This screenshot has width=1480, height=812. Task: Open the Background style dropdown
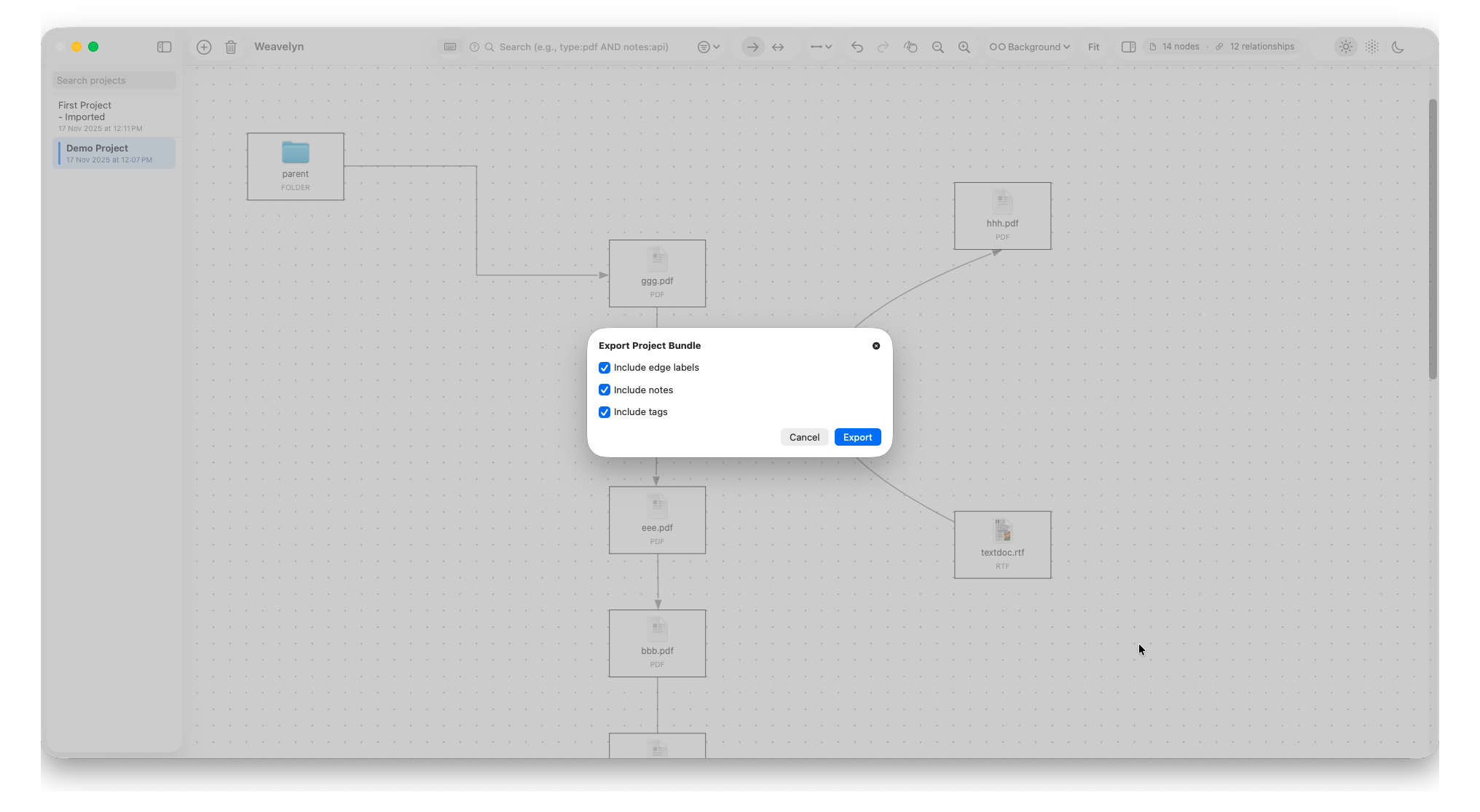[1029, 47]
